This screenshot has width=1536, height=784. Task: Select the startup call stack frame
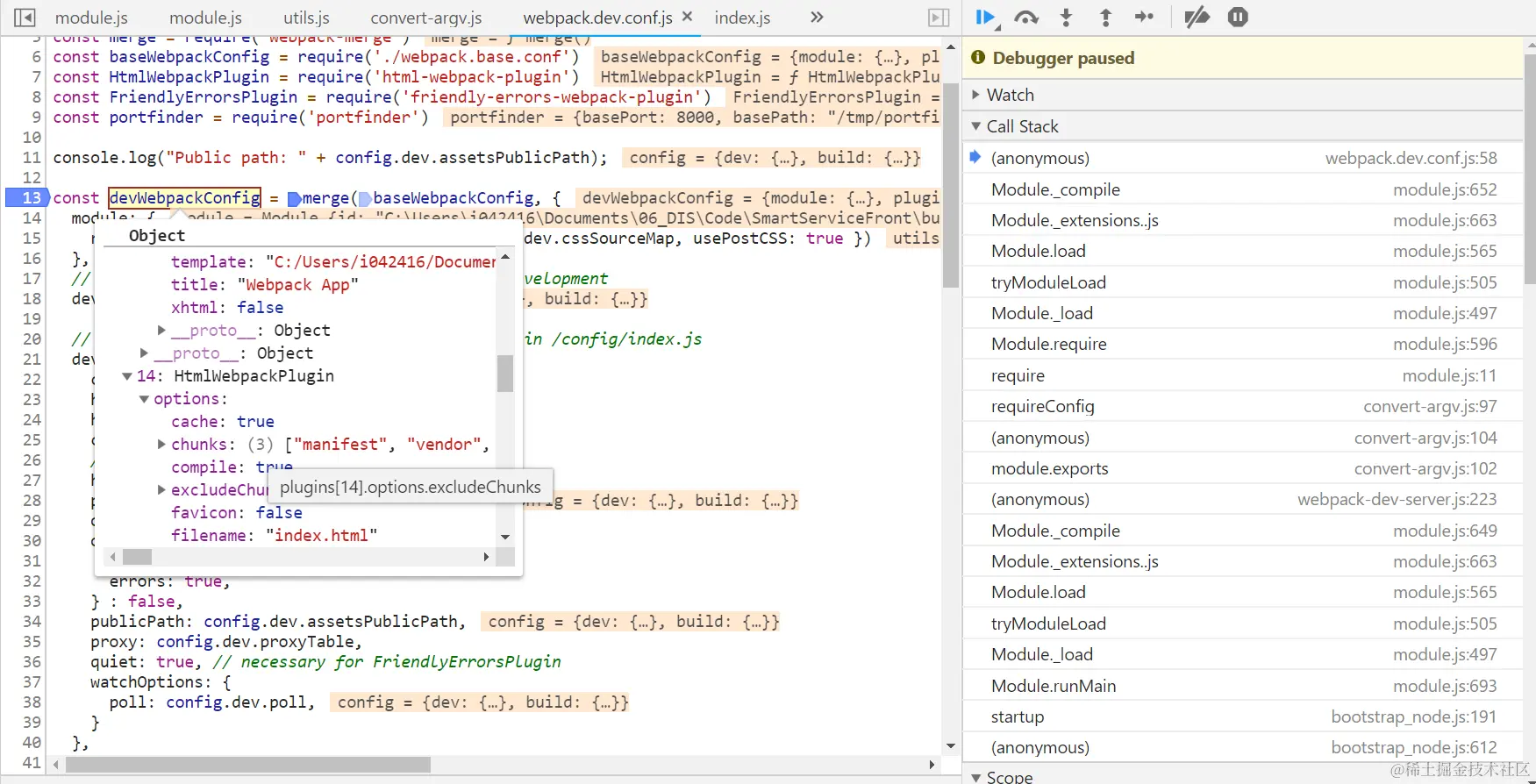pos(1244,716)
